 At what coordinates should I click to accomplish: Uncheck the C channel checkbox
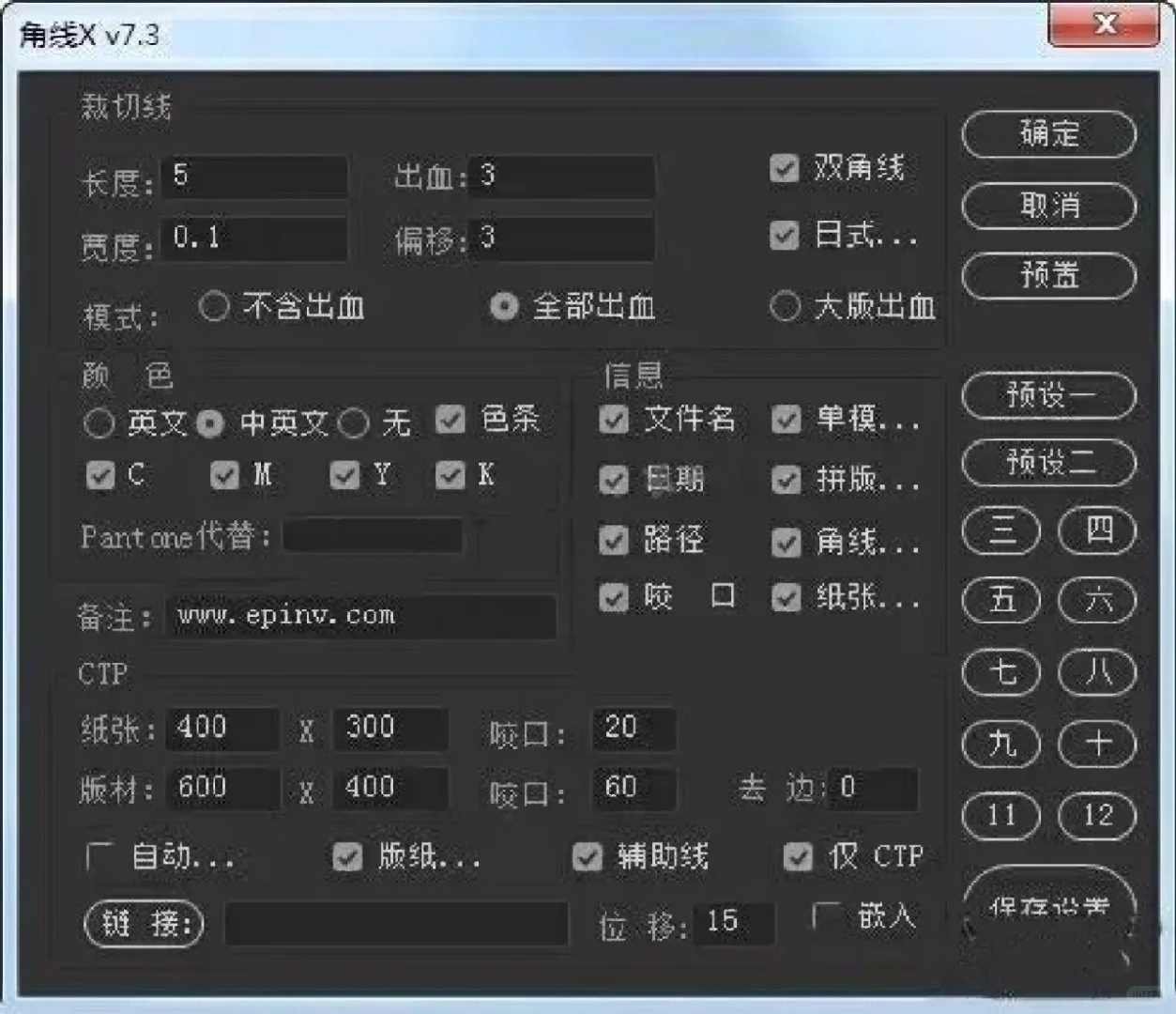pos(100,476)
